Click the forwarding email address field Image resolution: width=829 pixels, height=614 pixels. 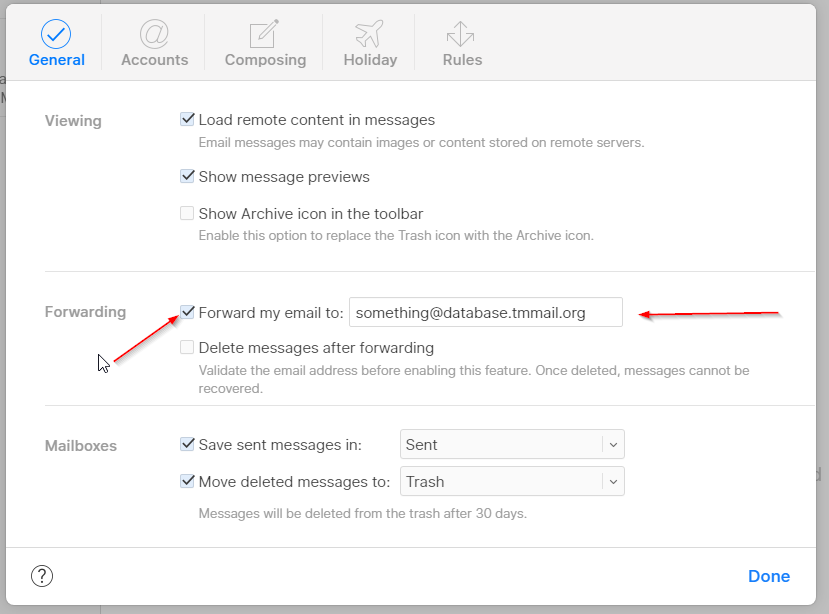pos(486,313)
